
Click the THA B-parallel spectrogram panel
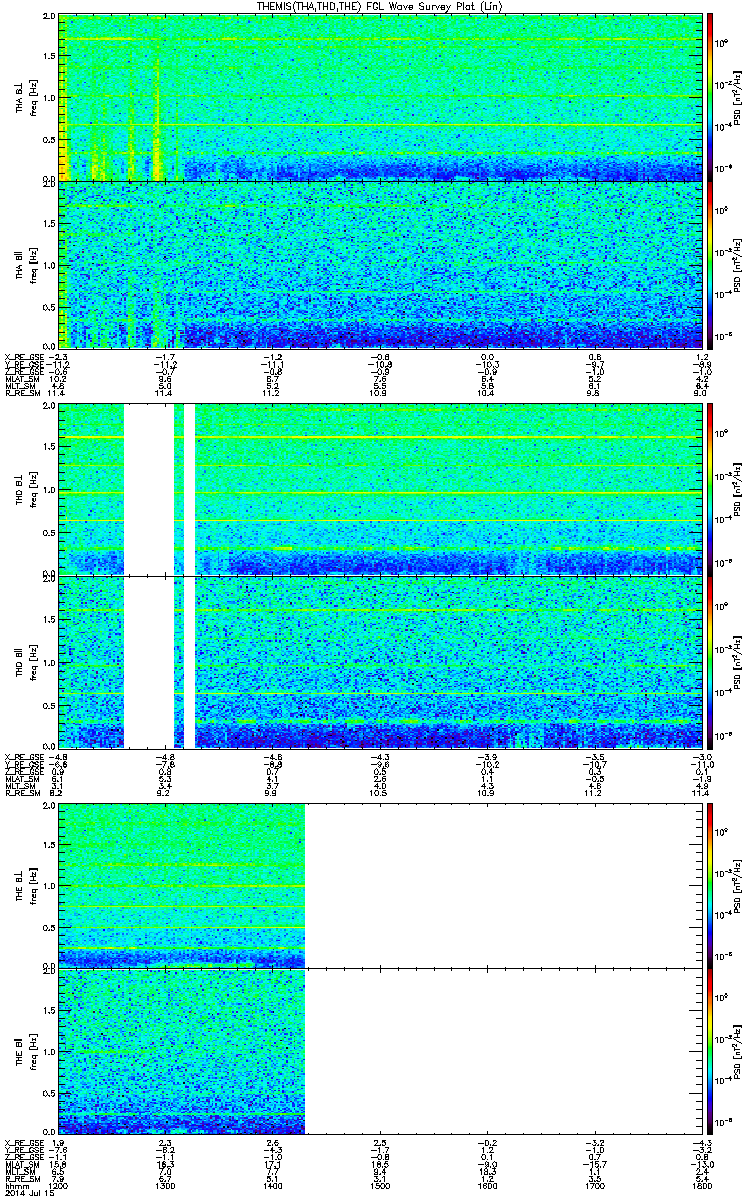pyautogui.click(x=381, y=264)
